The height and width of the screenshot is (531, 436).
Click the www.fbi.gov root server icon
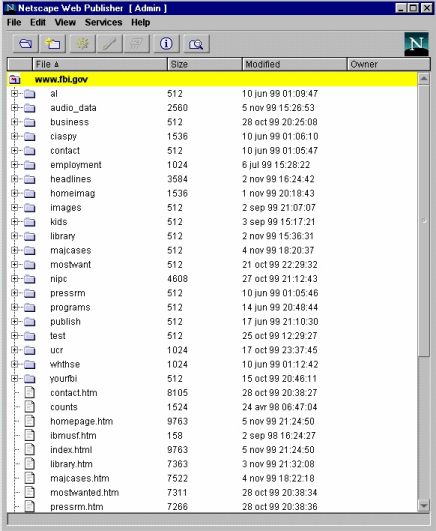tap(15, 79)
